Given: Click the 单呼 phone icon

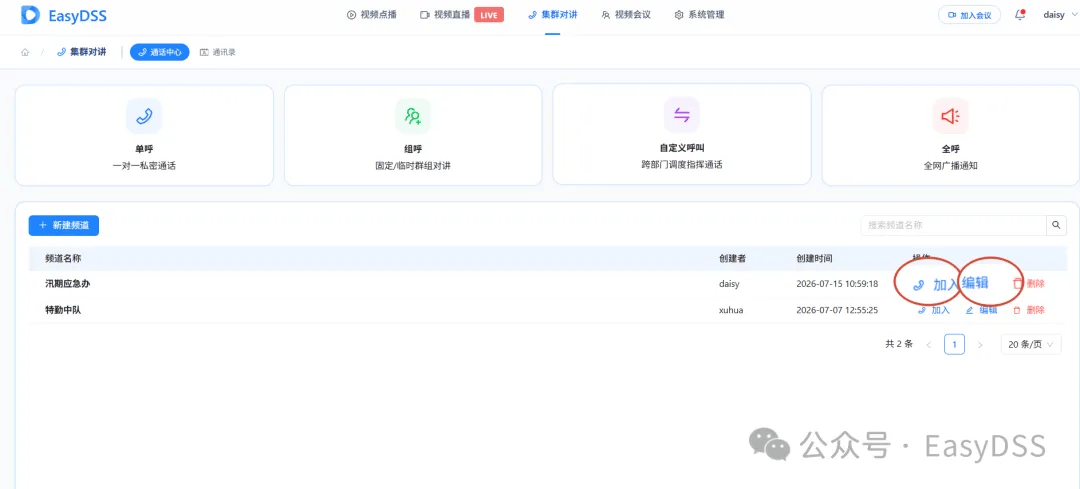Looking at the screenshot, I should (x=144, y=116).
